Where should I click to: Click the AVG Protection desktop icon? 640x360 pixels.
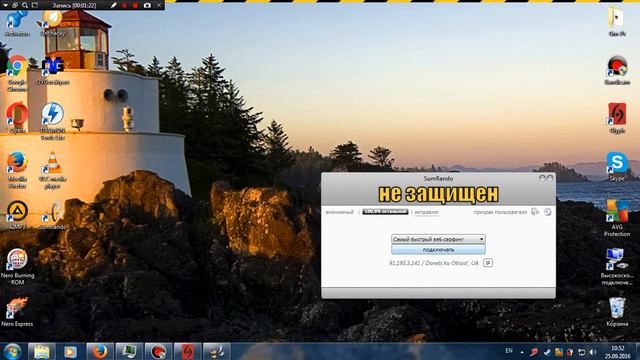[617, 218]
